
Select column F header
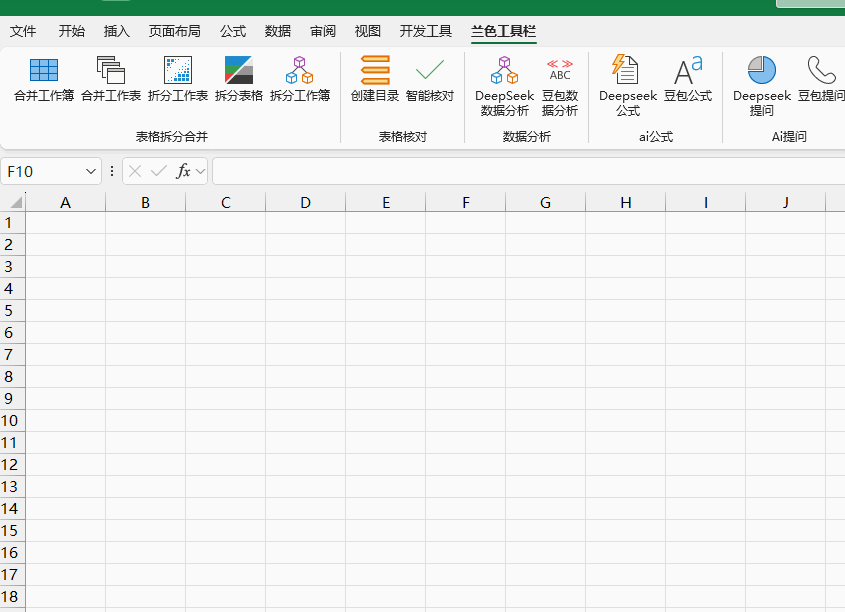(x=466, y=203)
